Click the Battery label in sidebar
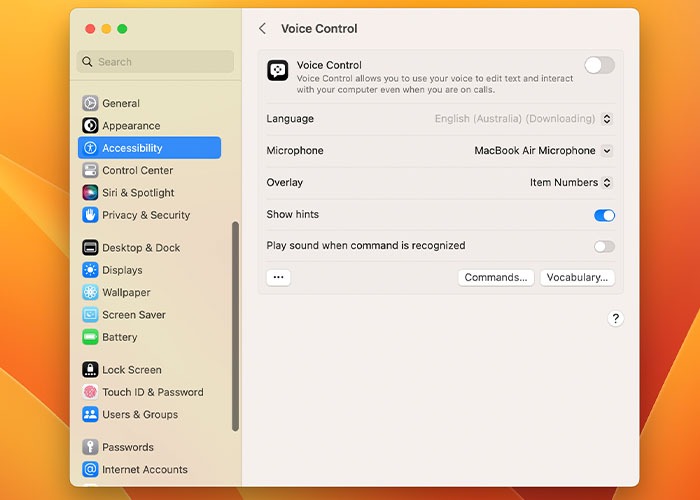 coord(120,337)
